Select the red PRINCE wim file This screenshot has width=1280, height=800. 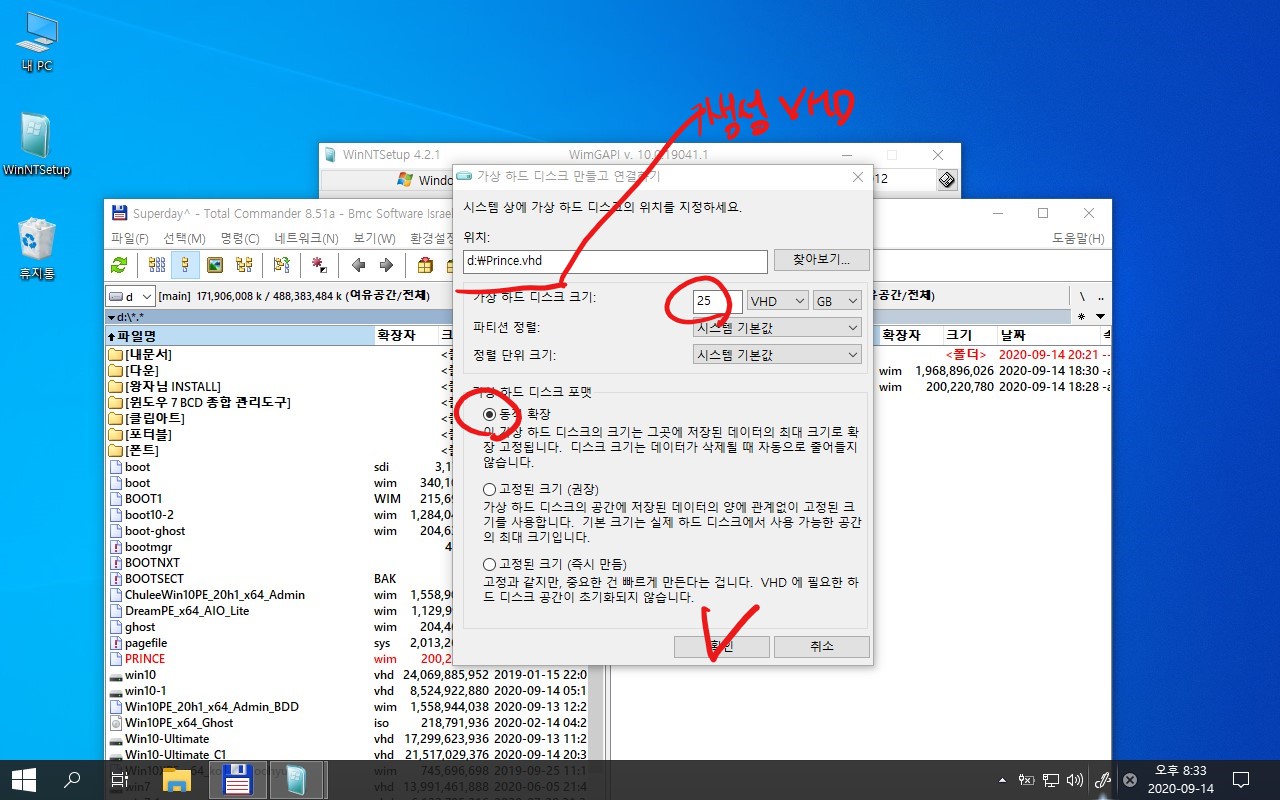click(345, 659)
